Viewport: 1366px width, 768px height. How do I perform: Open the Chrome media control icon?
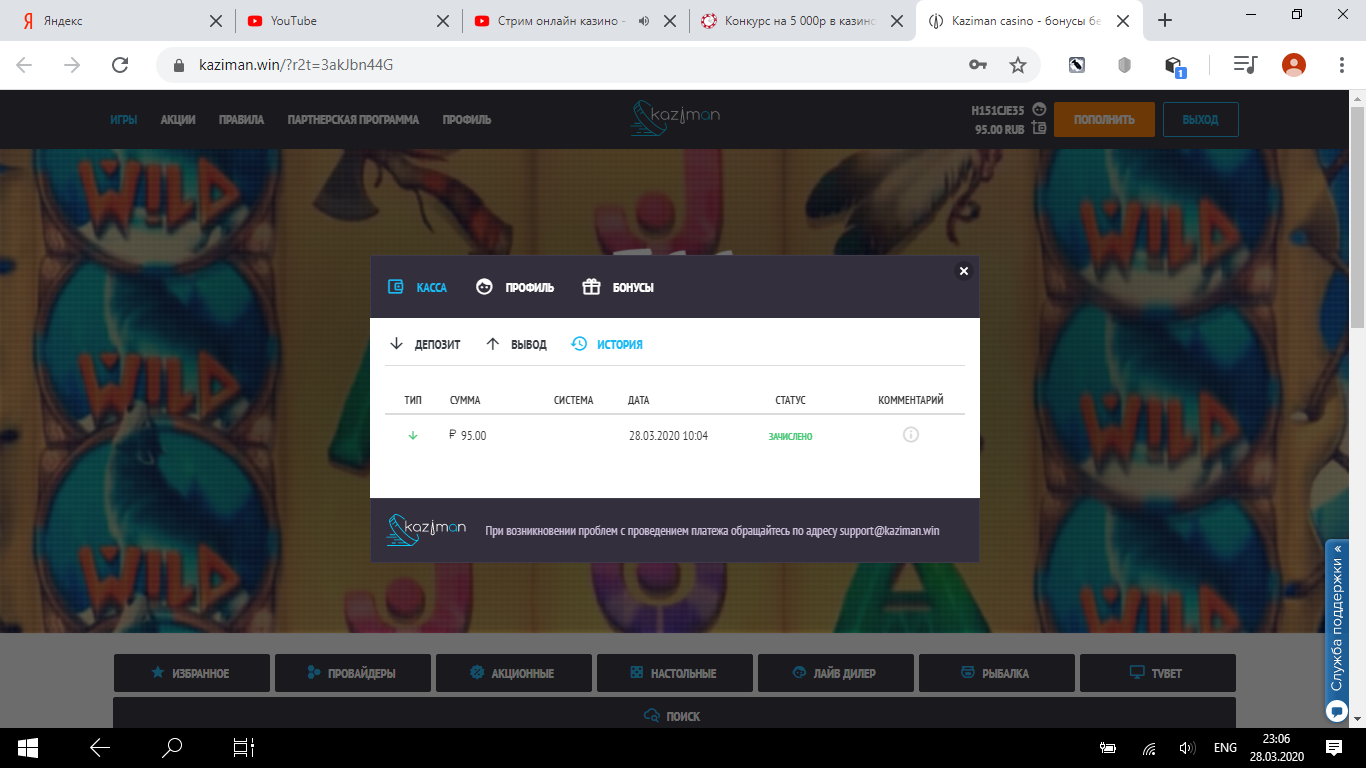click(1244, 65)
